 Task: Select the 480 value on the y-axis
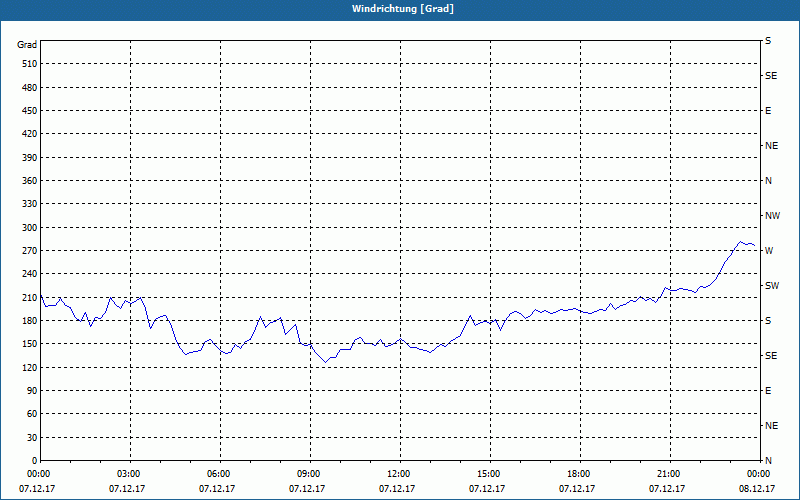[x=30, y=88]
